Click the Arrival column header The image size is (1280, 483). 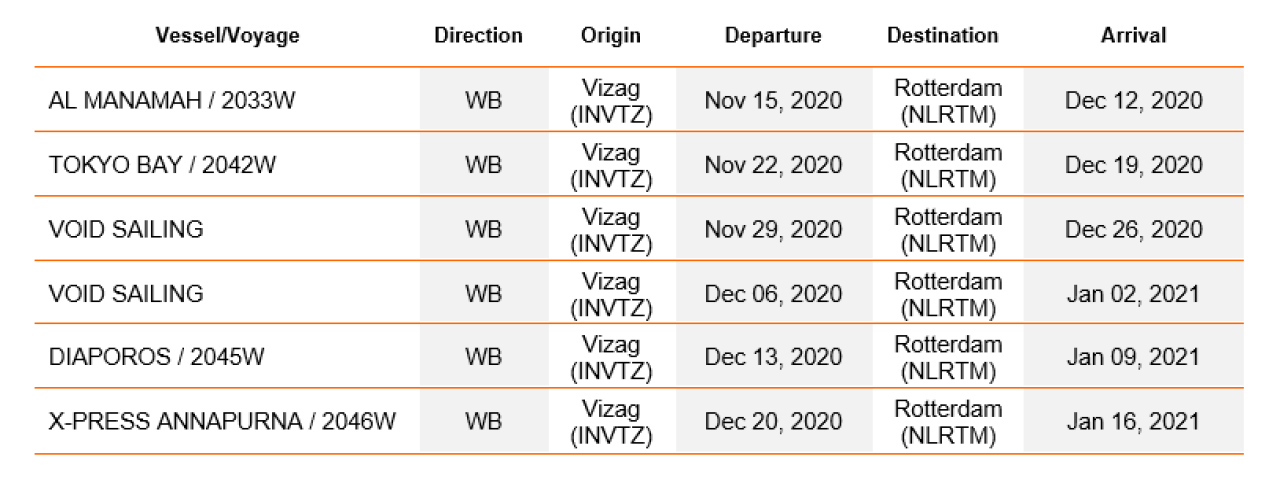1133,36
